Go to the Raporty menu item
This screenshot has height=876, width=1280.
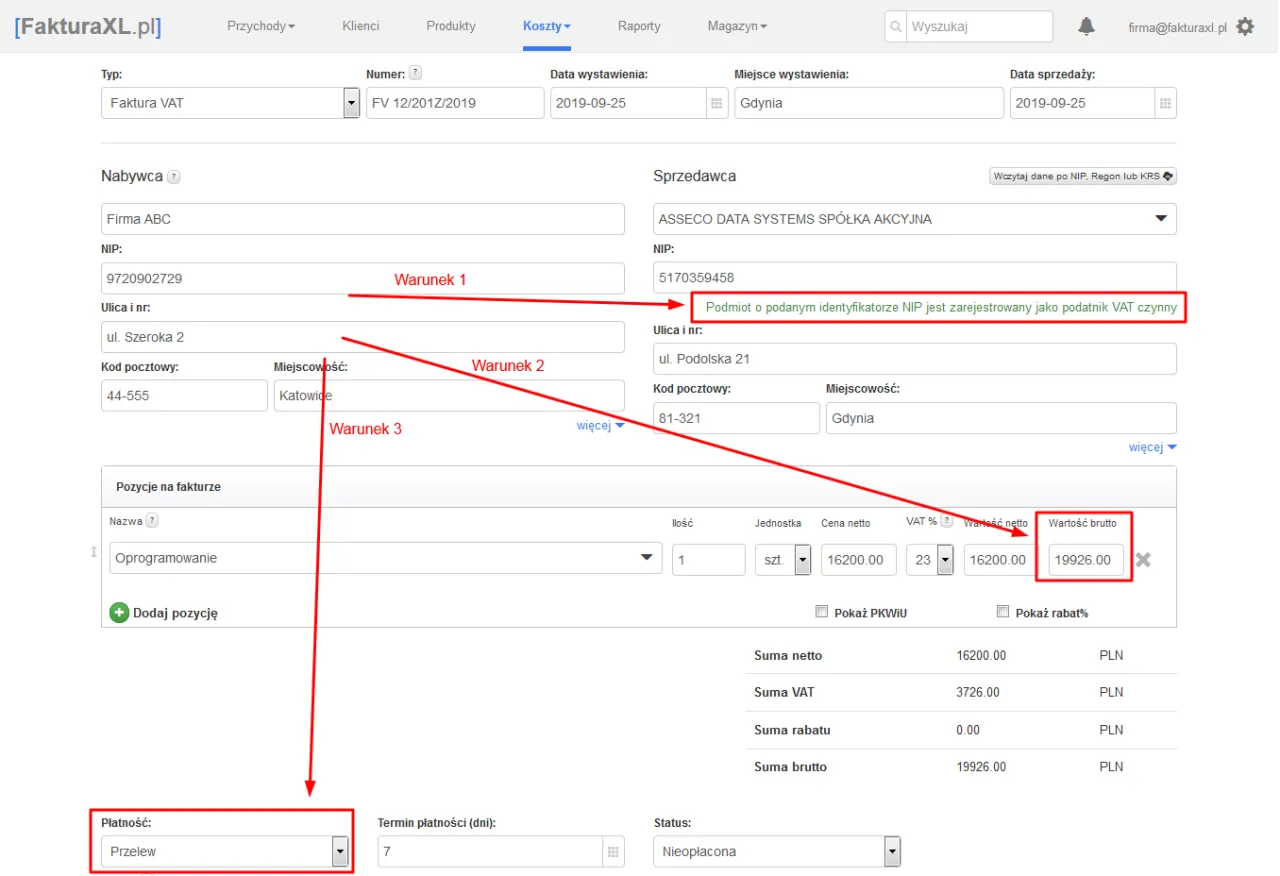coord(639,26)
